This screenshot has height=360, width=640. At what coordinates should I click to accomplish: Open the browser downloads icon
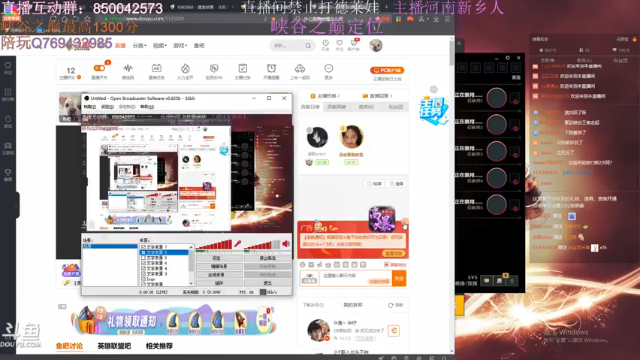[x=436, y=19]
